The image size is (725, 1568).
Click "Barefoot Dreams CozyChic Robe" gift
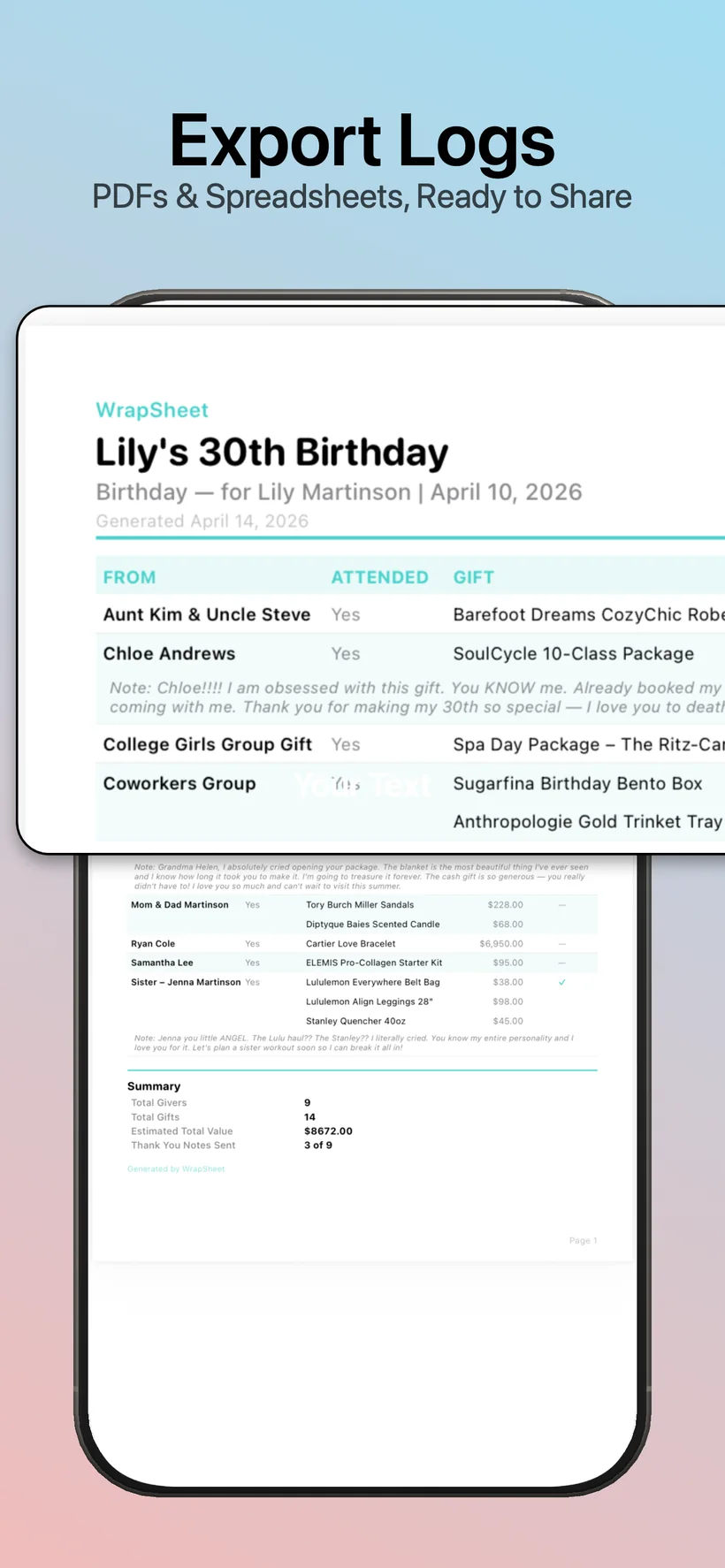589,614
